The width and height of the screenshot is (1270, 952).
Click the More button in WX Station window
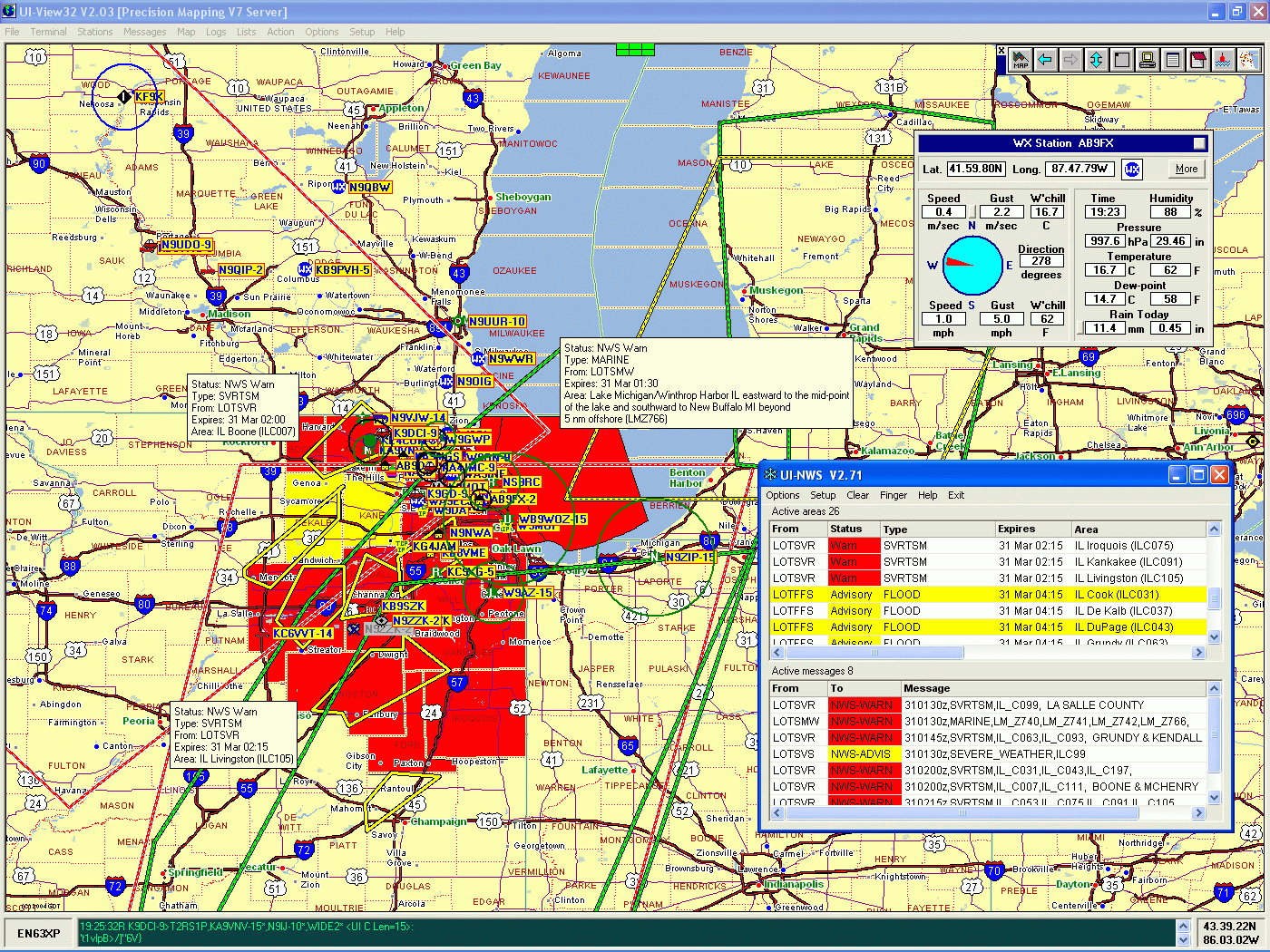point(1186,169)
